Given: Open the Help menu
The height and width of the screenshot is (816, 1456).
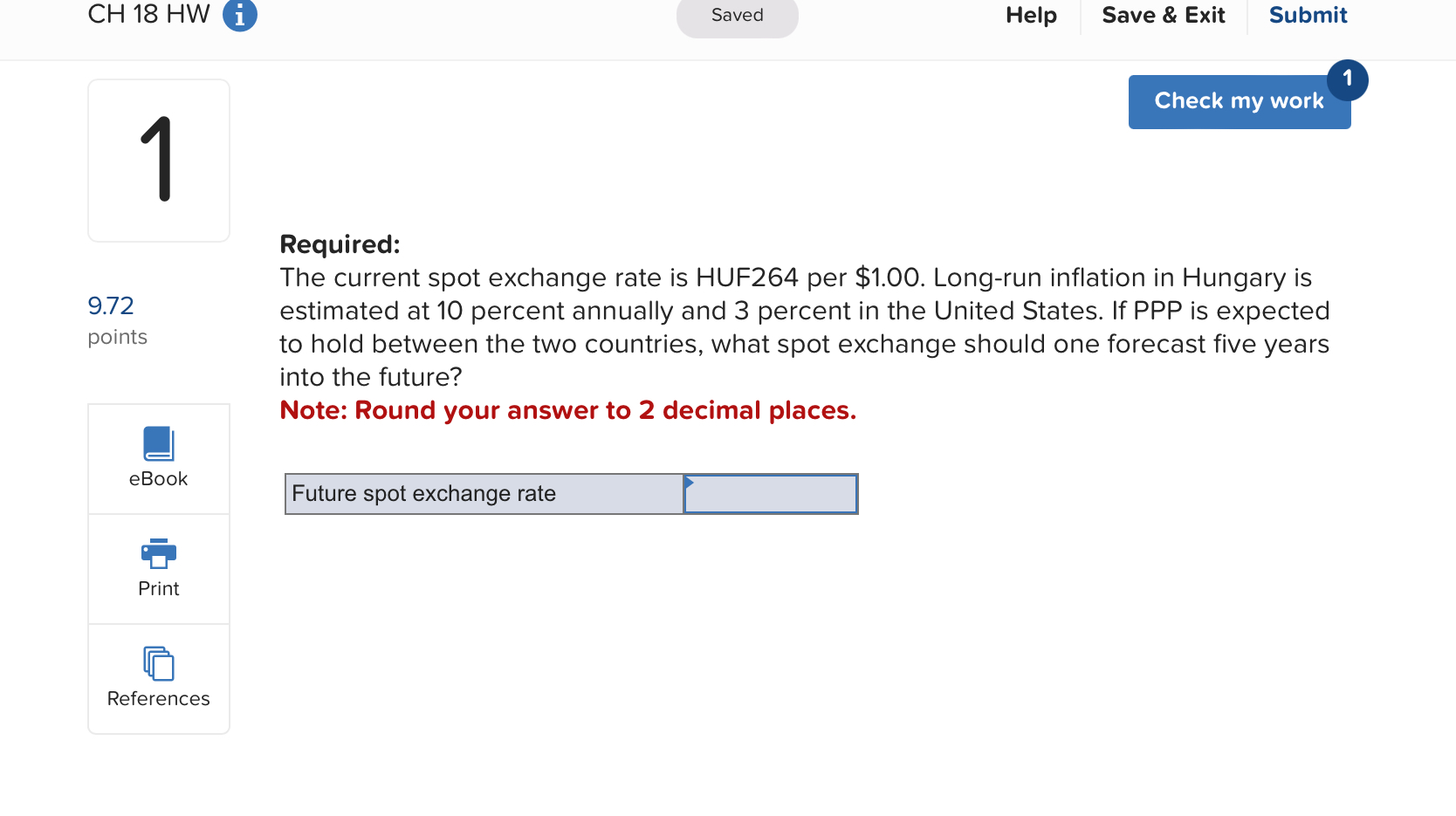Looking at the screenshot, I should [1030, 15].
